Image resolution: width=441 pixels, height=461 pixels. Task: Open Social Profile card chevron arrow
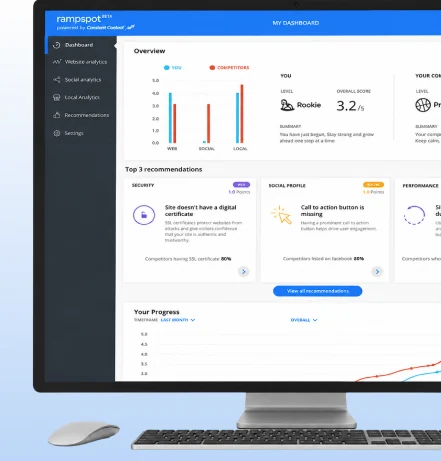pyautogui.click(x=377, y=272)
